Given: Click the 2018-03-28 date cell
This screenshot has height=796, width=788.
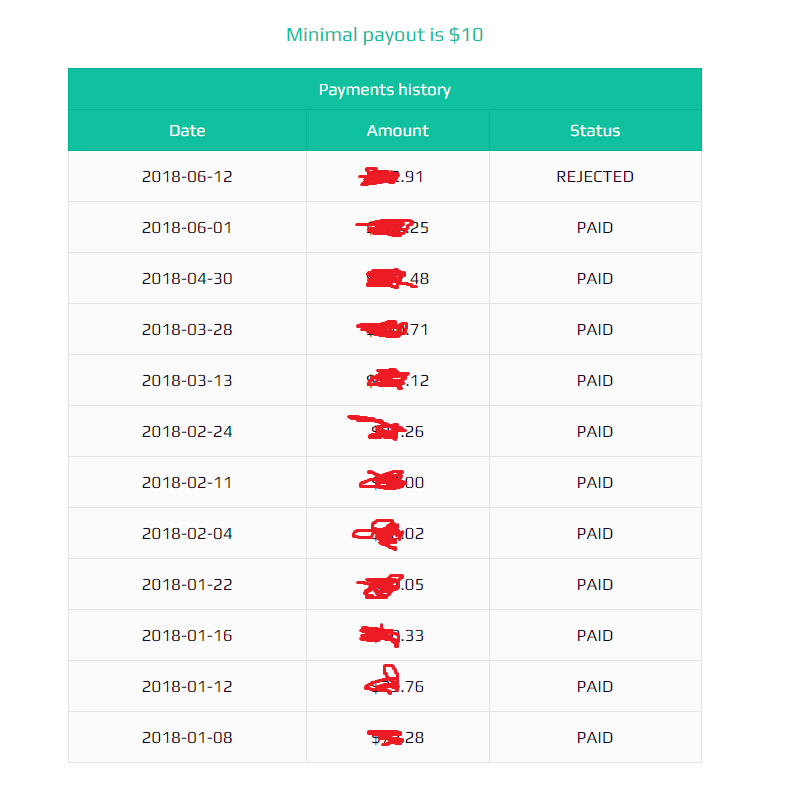Looking at the screenshot, I should (x=187, y=329).
